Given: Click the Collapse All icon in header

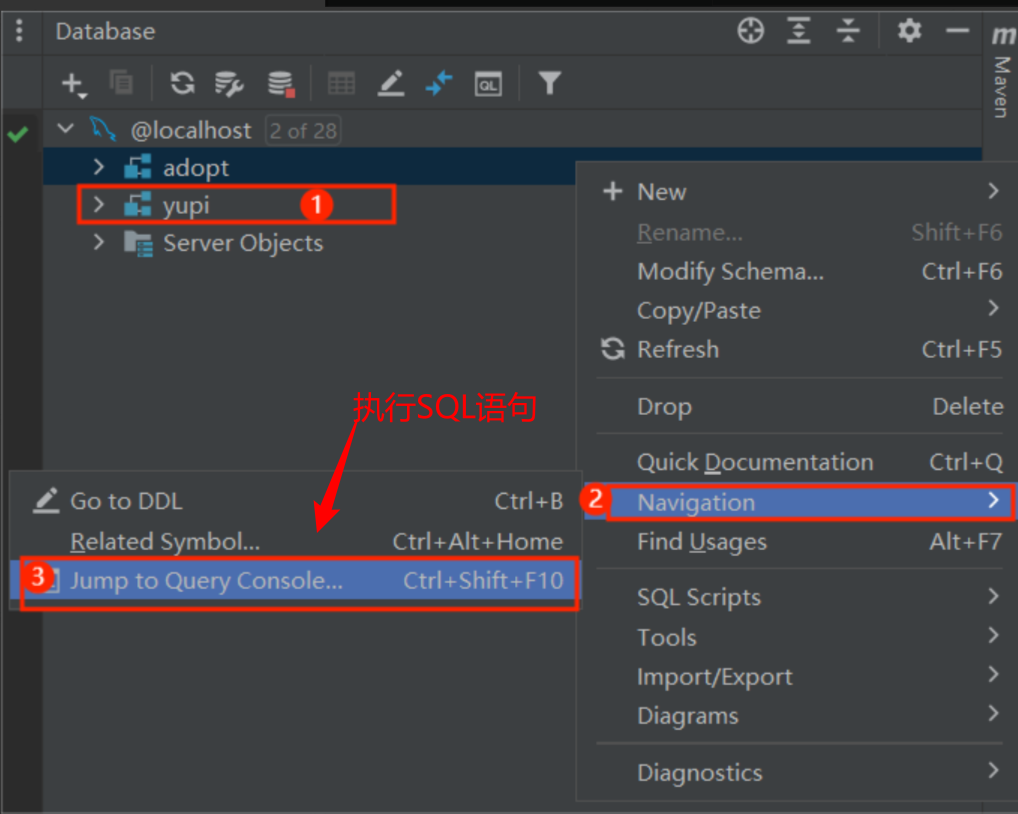Looking at the screenshot, I should pos(848,31).
